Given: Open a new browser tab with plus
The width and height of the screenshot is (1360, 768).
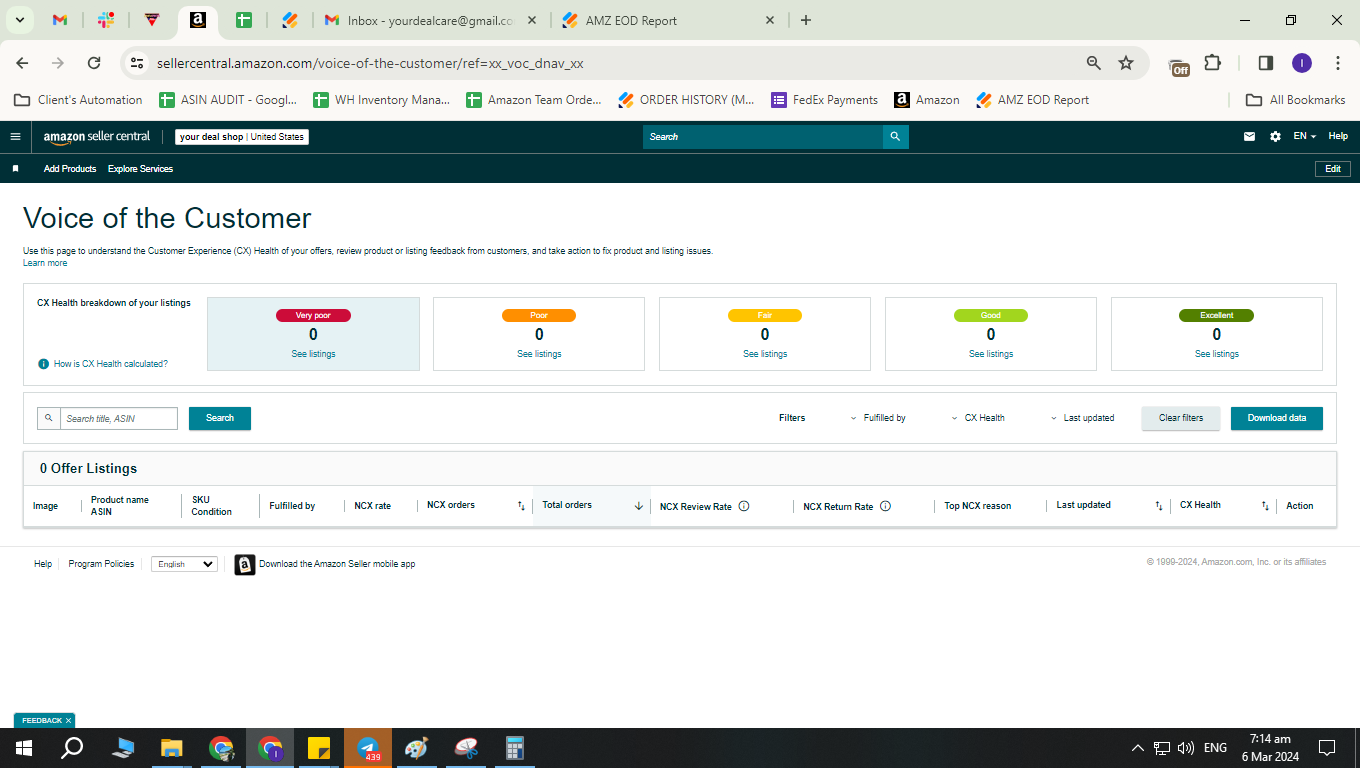Looking at the screenshot, I should [x=806, y=20].
